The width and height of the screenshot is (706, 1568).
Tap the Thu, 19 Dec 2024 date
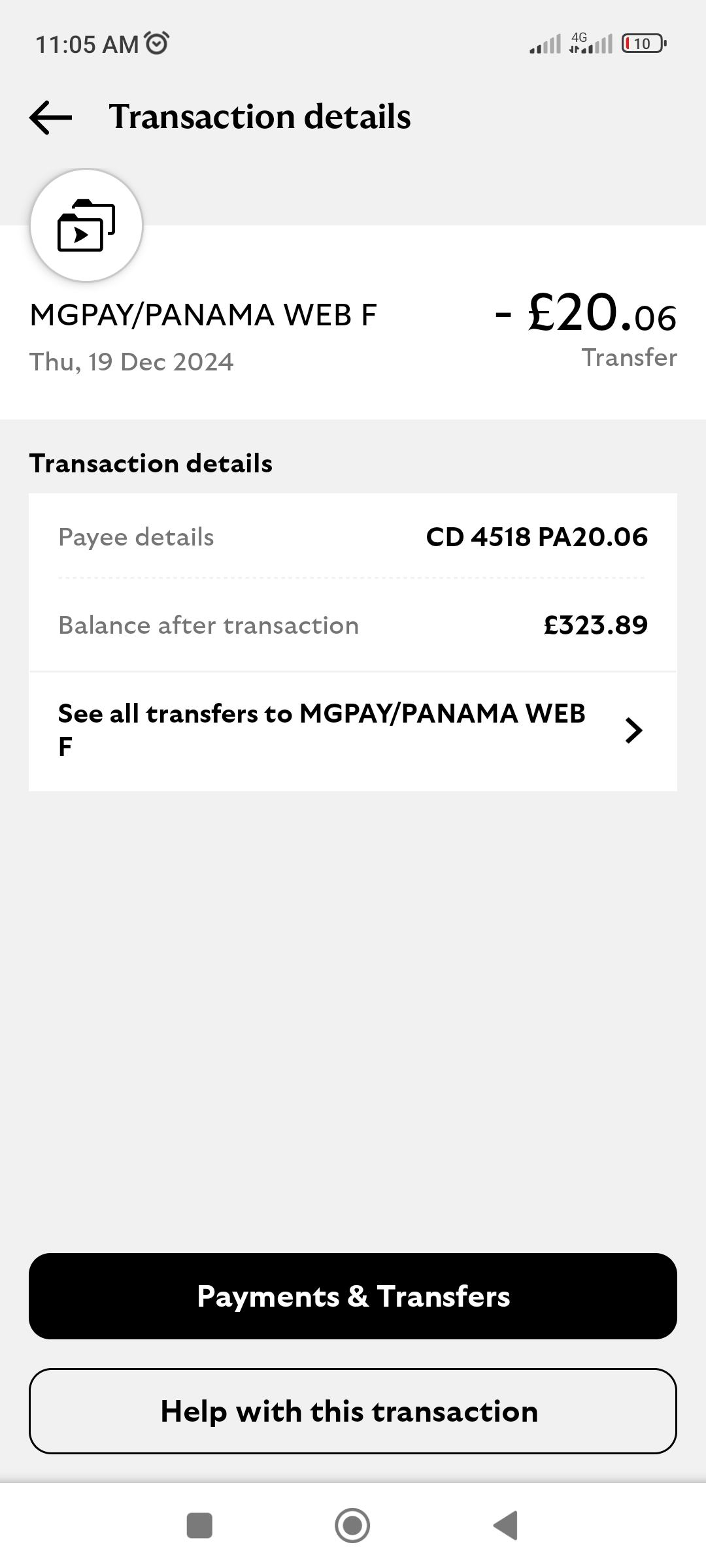131,362
